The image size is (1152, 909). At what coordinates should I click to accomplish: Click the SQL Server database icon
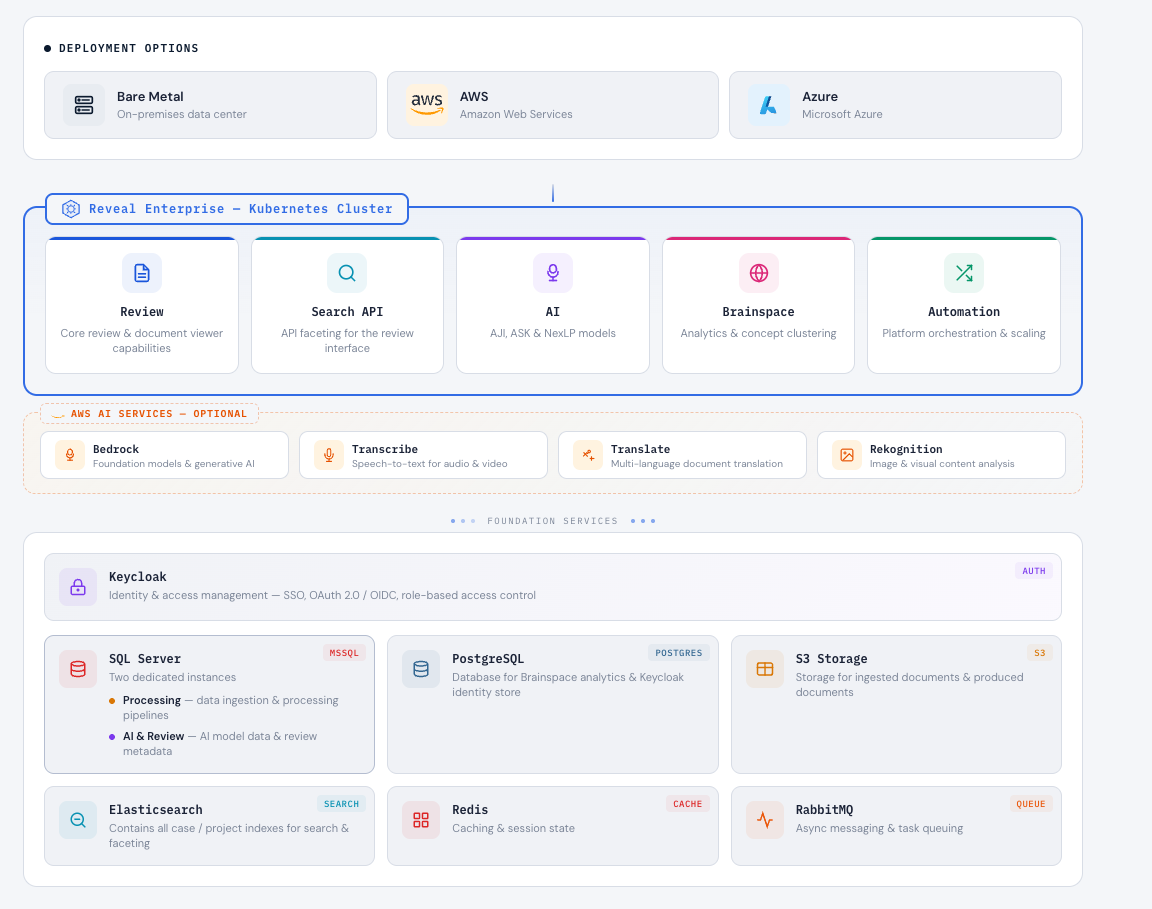coord(78,669)
